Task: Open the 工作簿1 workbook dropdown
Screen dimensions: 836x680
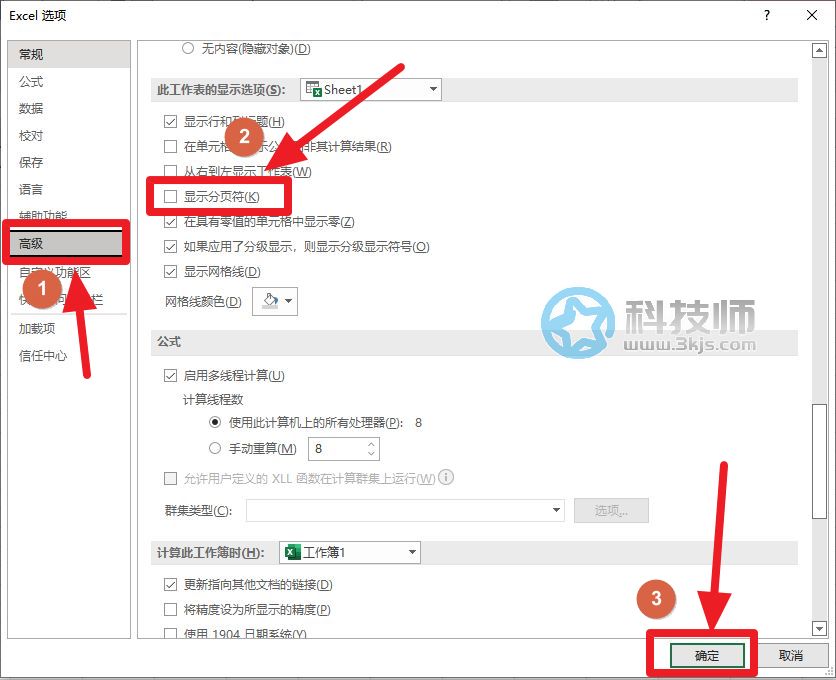Action: pos(350,552)
